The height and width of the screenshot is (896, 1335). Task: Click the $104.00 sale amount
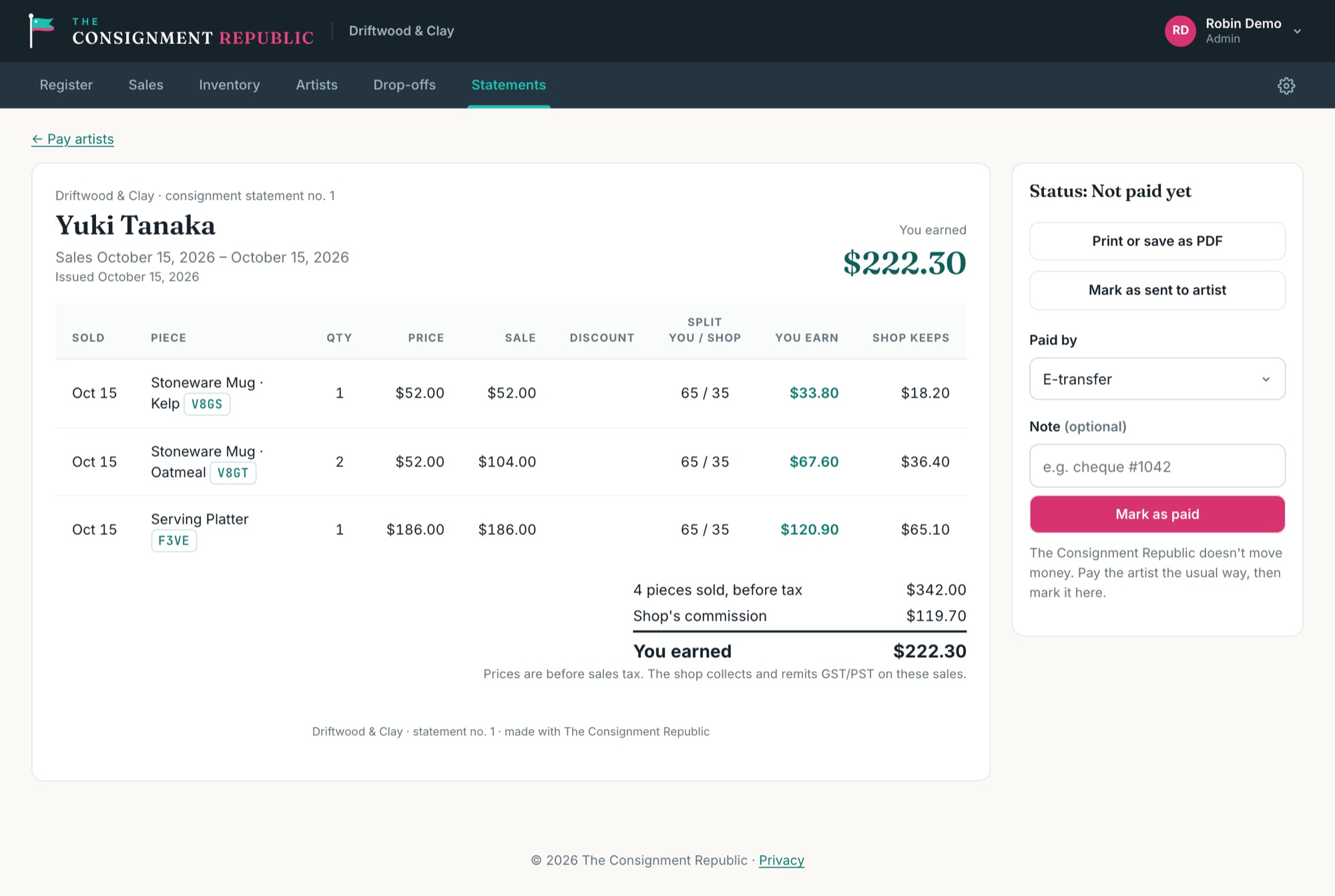pos(507,462)
